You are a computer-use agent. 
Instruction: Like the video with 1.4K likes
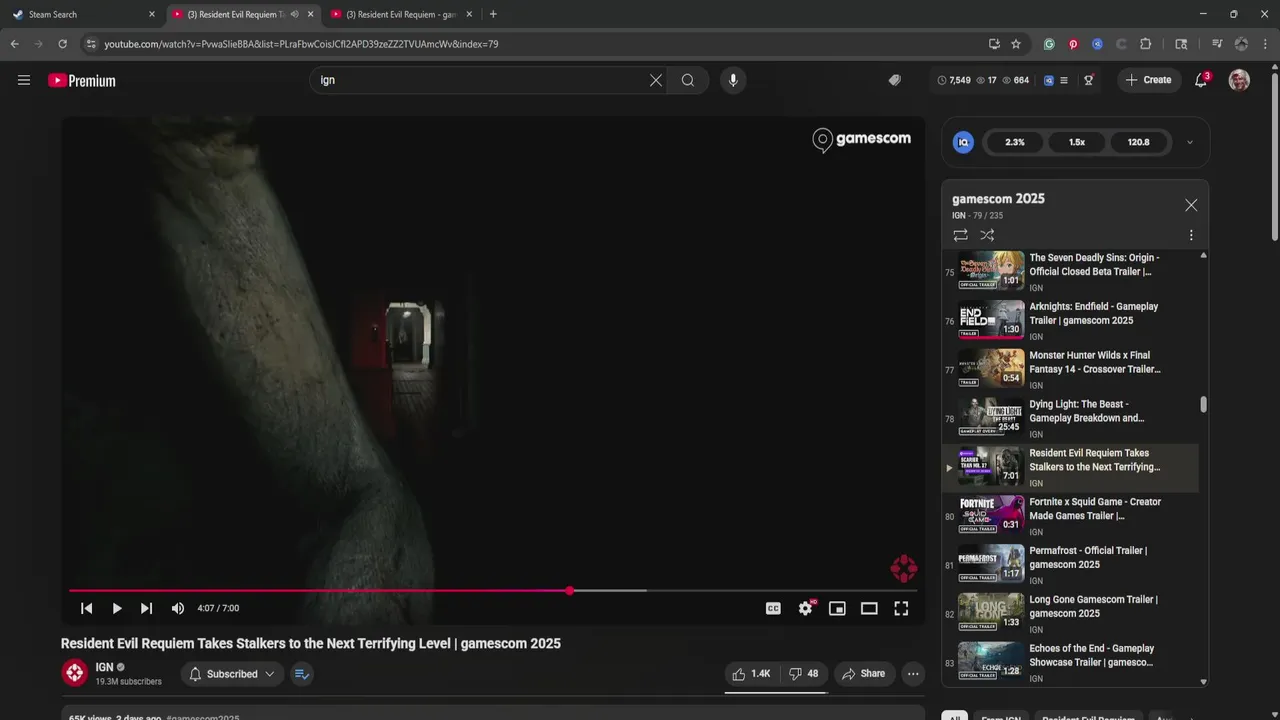(751, 674)
